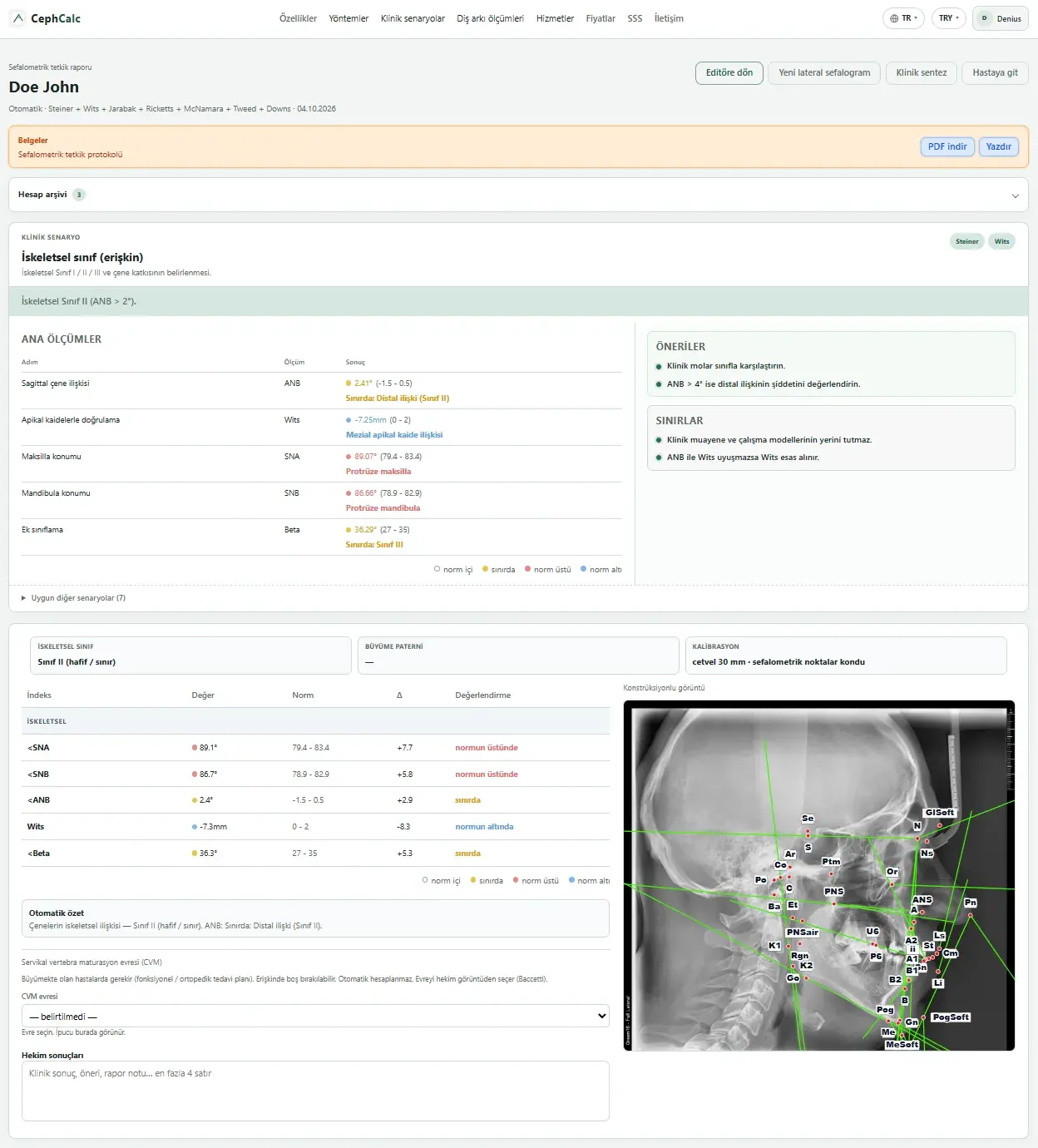Expand Uygun diğer senaryolar (7)
1038x1148 pixels.
pos(73,598)
